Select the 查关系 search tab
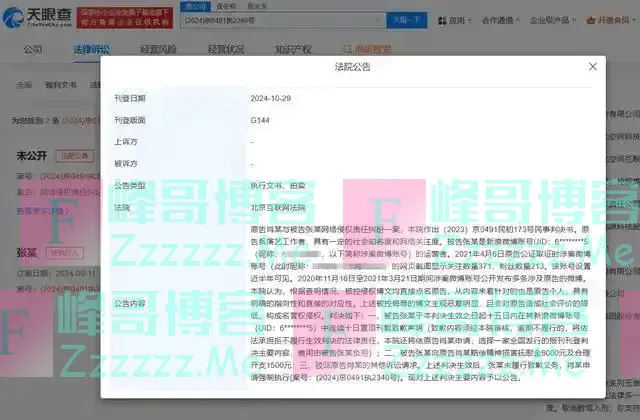 coord(257,6)
